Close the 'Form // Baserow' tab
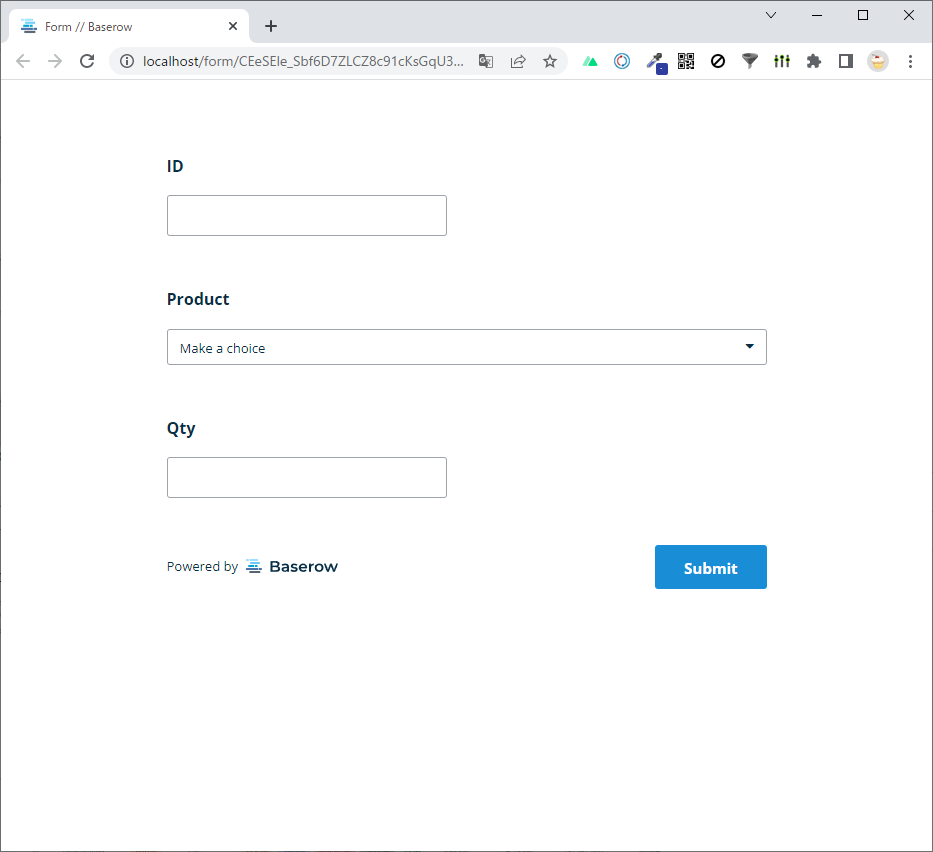Image resolution: width=933 pixels, height=852 pixels. coord(233,26)
